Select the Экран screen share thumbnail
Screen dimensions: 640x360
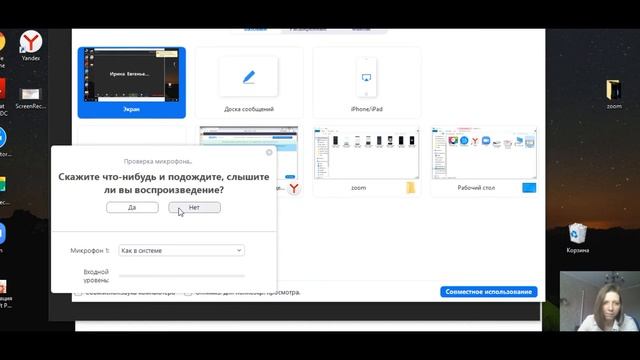[x=131, y=82]
